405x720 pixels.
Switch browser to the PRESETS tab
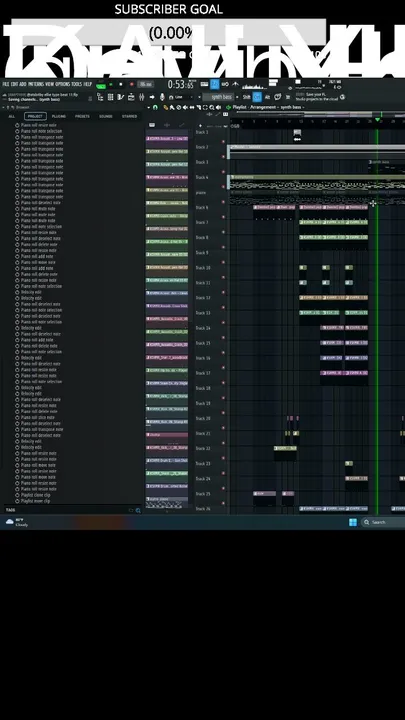[82, 116]
